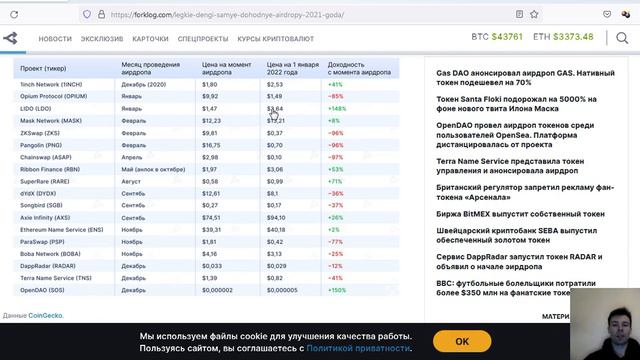Click the Цена на момент аирдропа header
This screenshot has height=360, width=640.
pos(227,68)
